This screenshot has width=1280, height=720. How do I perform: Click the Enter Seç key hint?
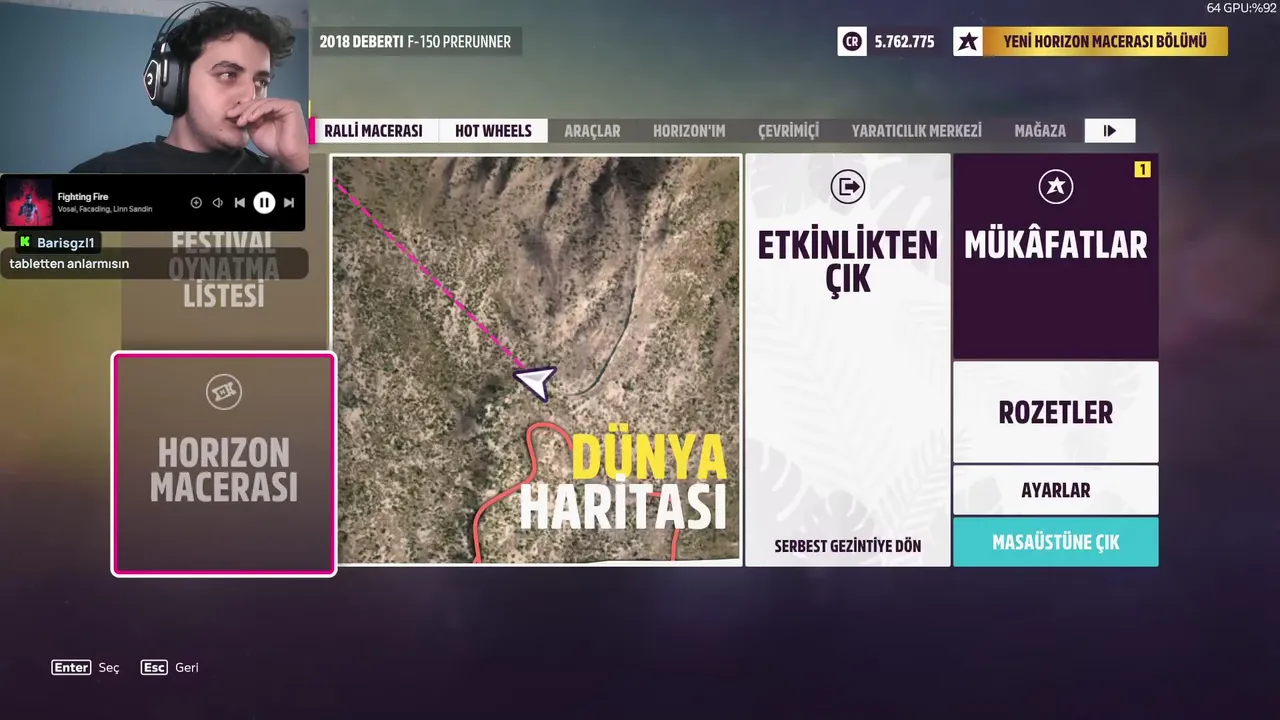[85, 667]
